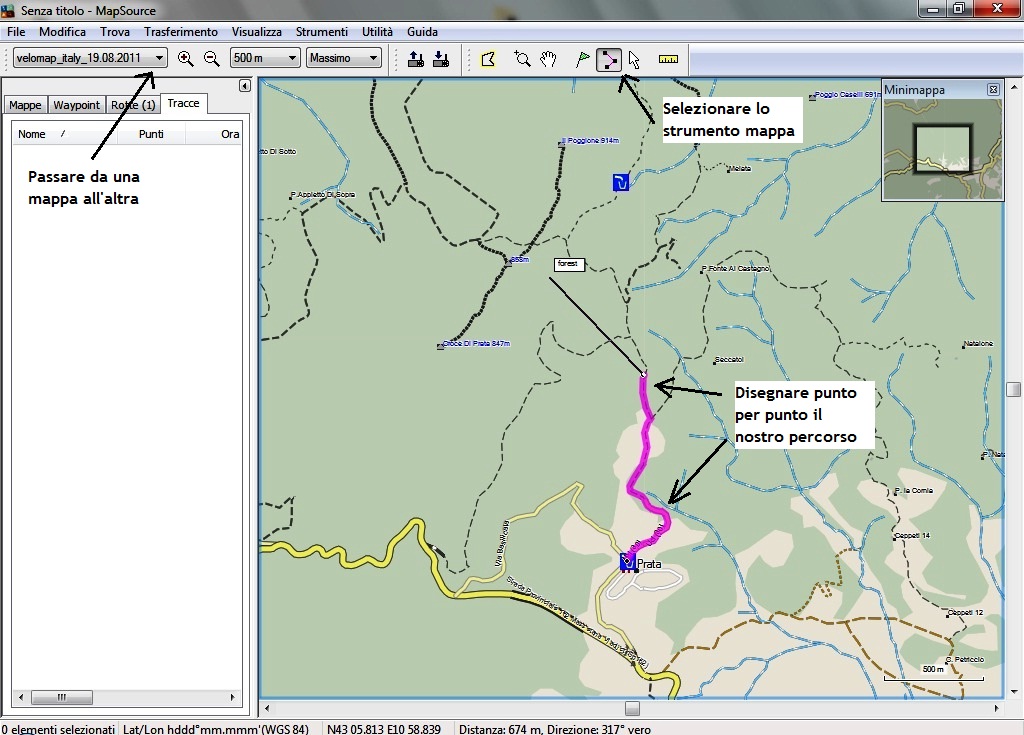This screenshot has height=735, width=1024.
Task: Click the forest tooltip label on map
Action: 569,264
